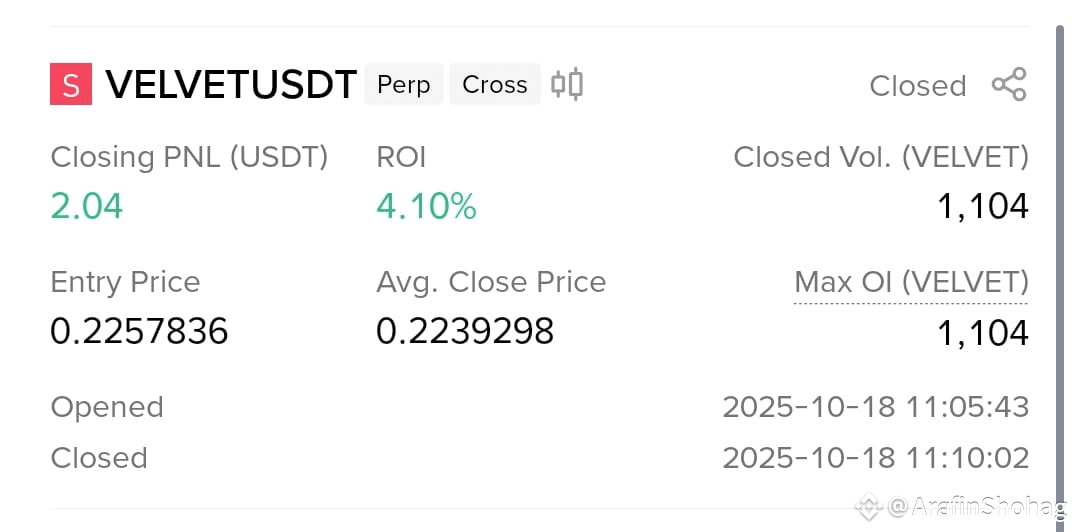Click the Closed status label

(918, 86)
